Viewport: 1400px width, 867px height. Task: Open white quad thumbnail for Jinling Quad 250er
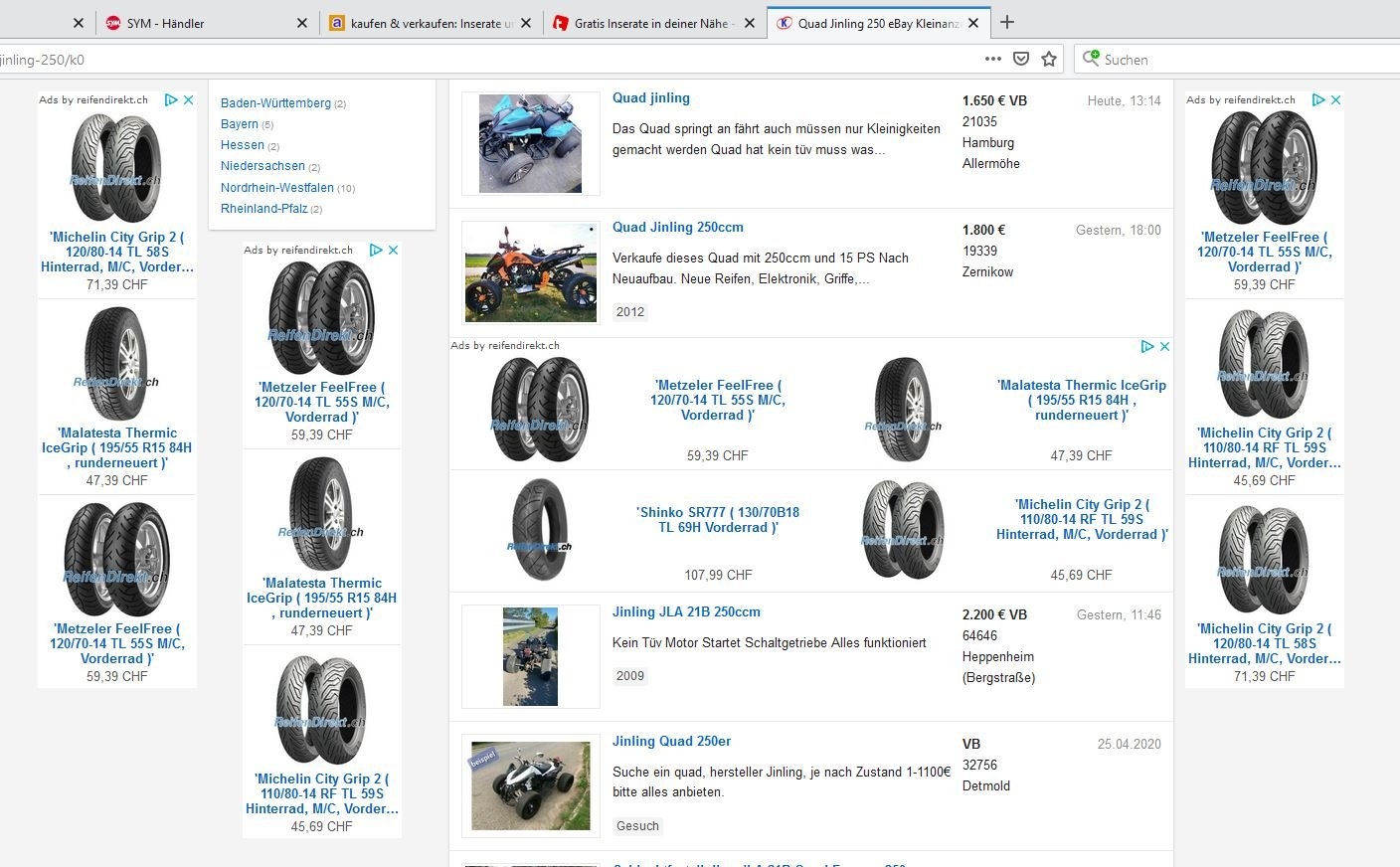pos(530,785)
